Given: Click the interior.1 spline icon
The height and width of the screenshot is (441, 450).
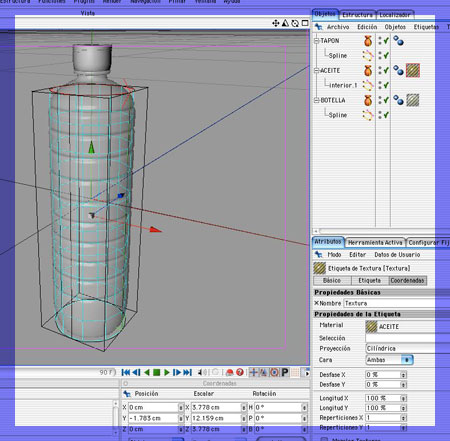Looking at the screenshot, I should (x=368, y=85).
